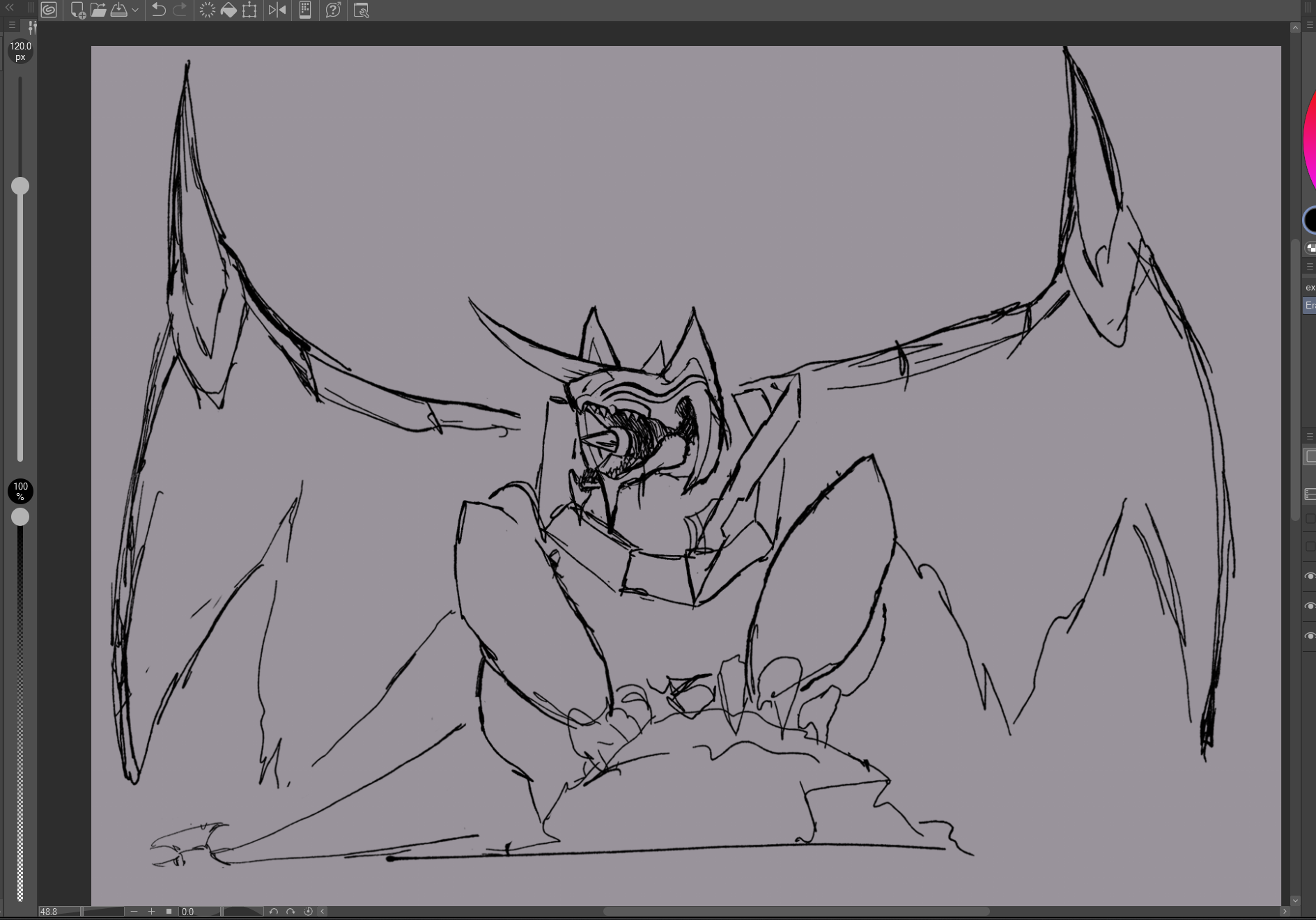Activate the Scale/Rotate transform command

pos(249,10)
